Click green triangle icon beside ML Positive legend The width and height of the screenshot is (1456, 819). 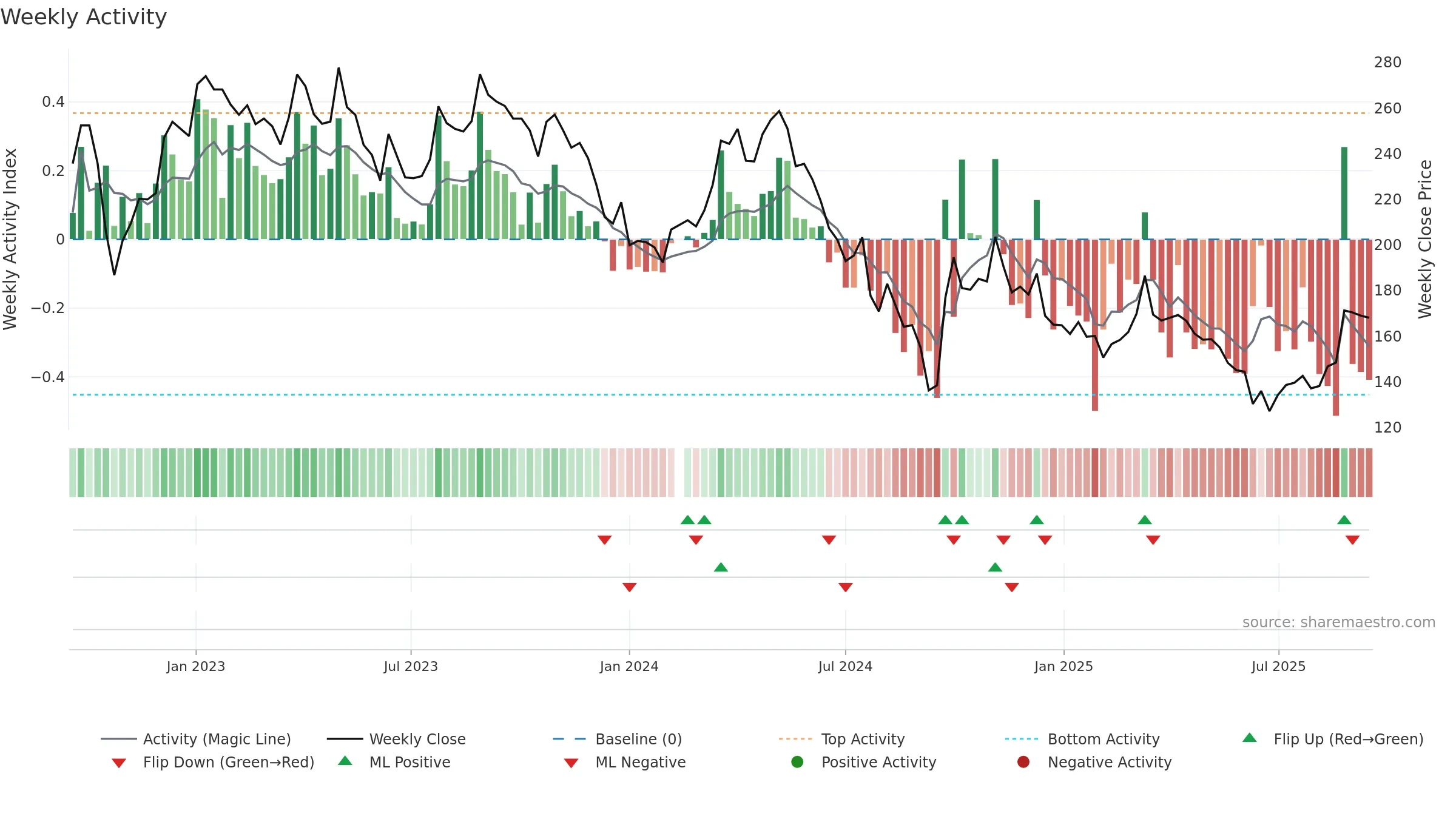(x=345, y=761)
